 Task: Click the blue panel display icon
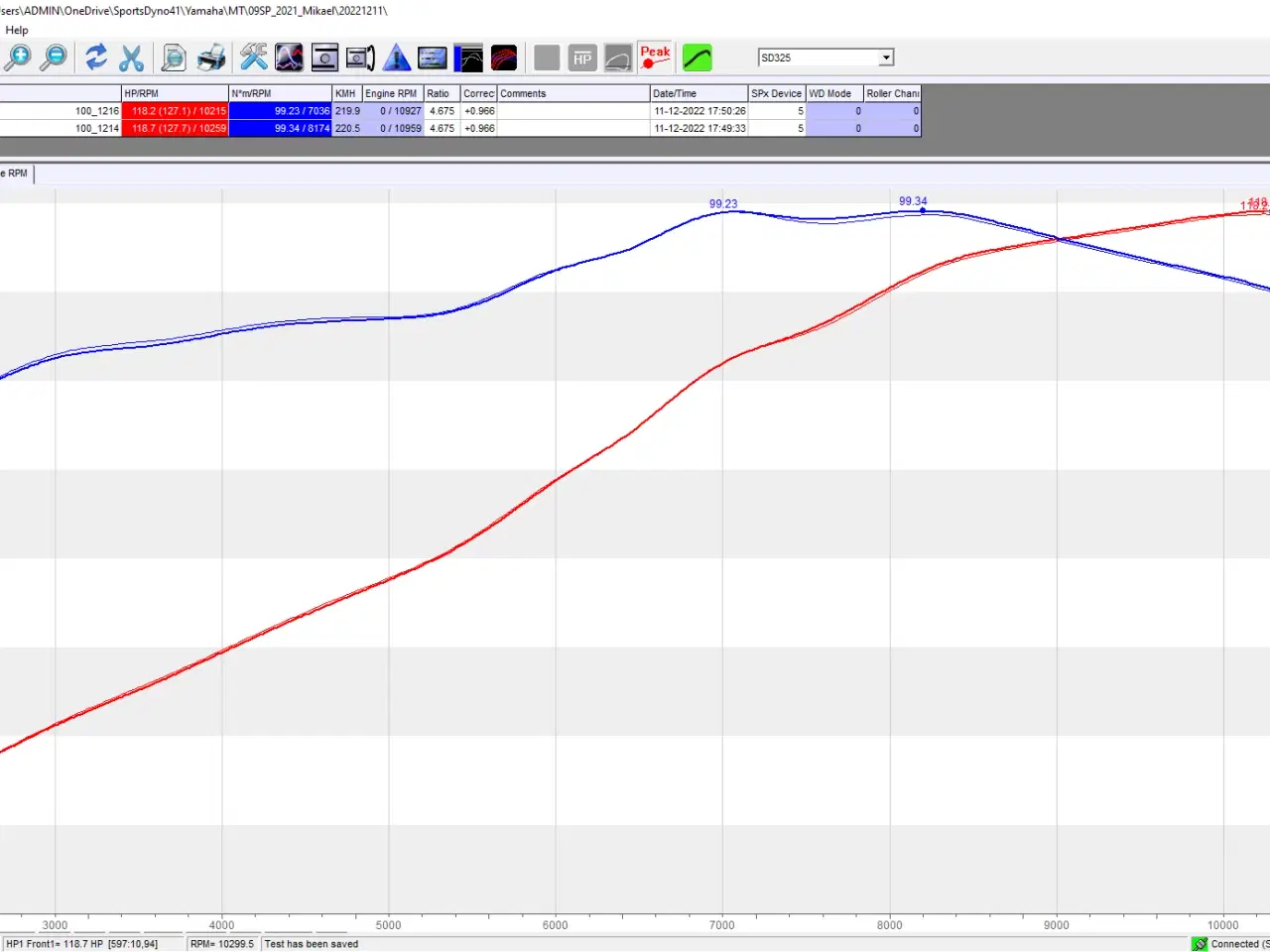pos(433,58)
